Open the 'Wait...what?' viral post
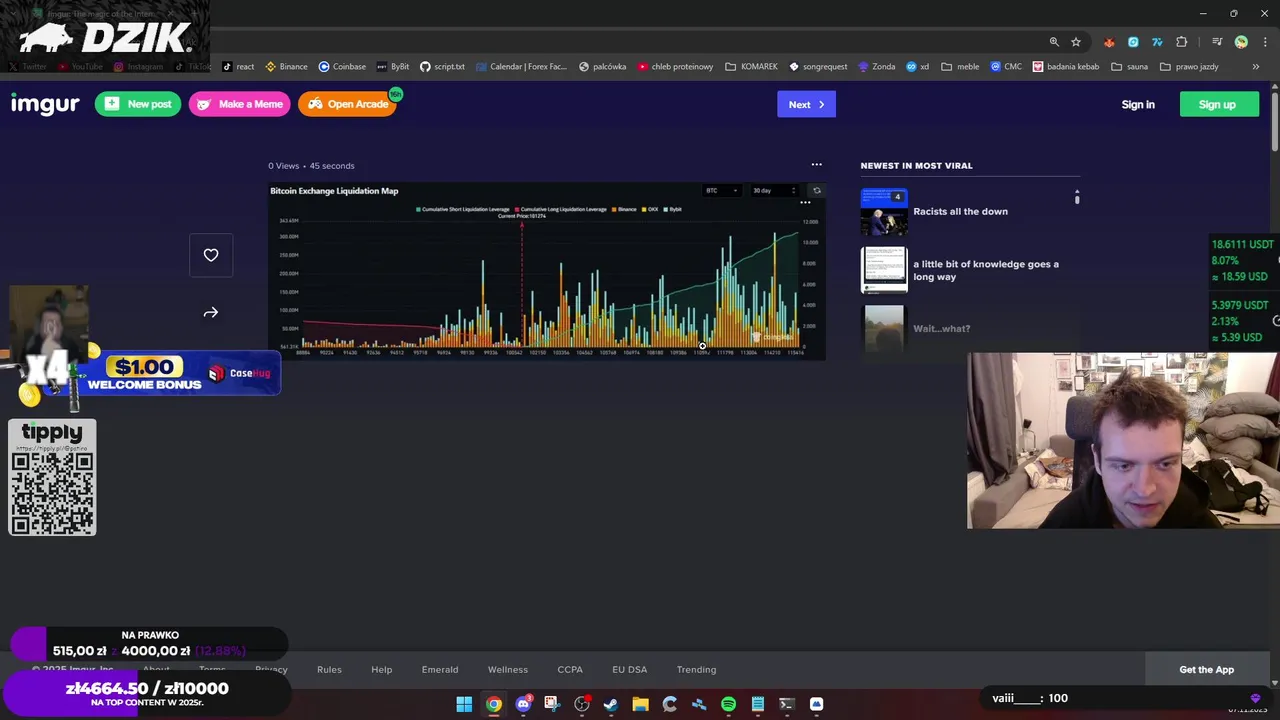 coord(941,328)
